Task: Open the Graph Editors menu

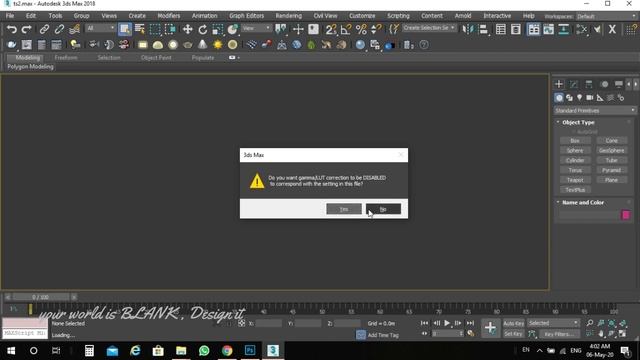Action: [247, 16]
